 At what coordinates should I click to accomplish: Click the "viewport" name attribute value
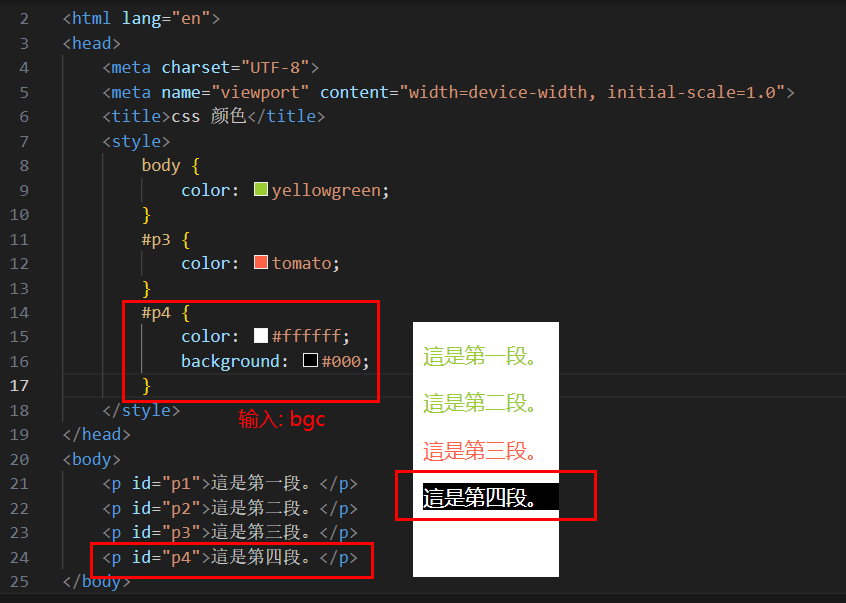pos(262,92)
